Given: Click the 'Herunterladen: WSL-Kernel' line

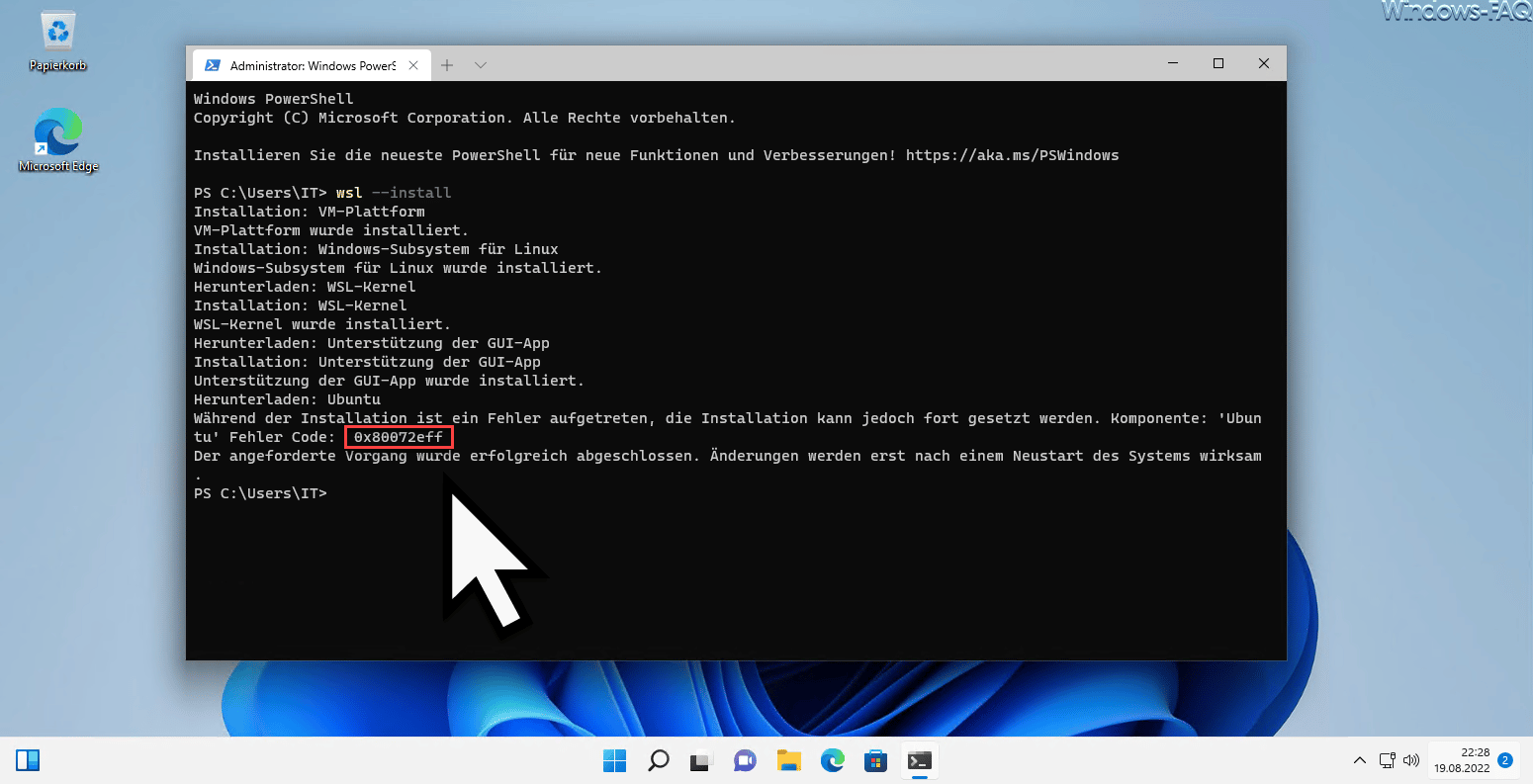Looking at the screenshot, I should [x=305, y=287].
